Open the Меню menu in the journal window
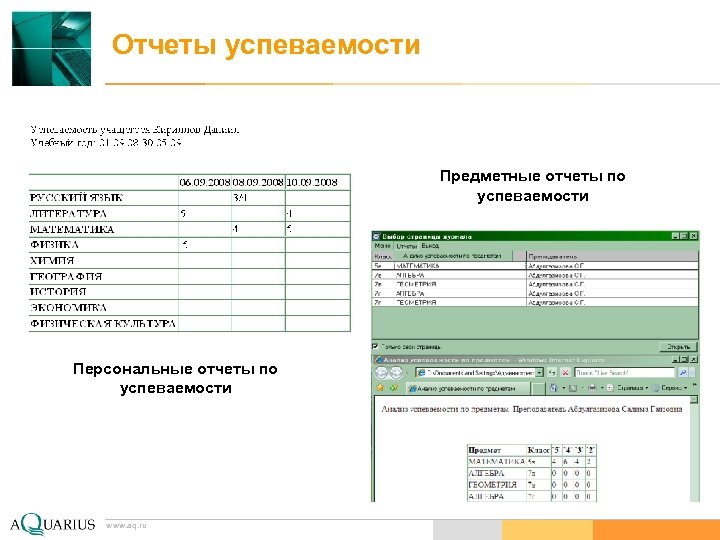The width and height of the screenshot is (720, 540). [382, 246]
